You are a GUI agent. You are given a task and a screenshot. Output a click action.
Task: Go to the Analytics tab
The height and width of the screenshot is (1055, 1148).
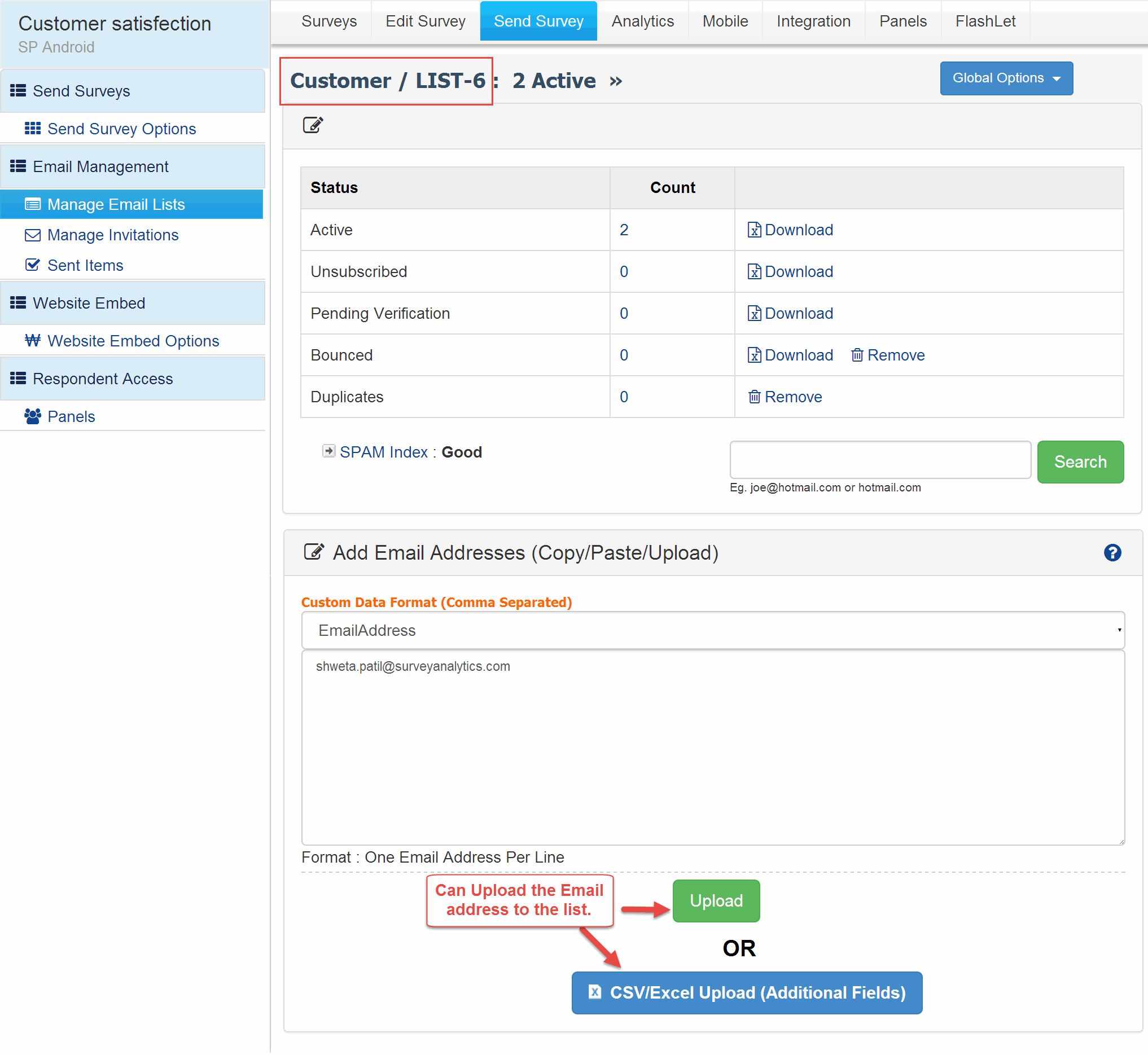tap(642, 21)
